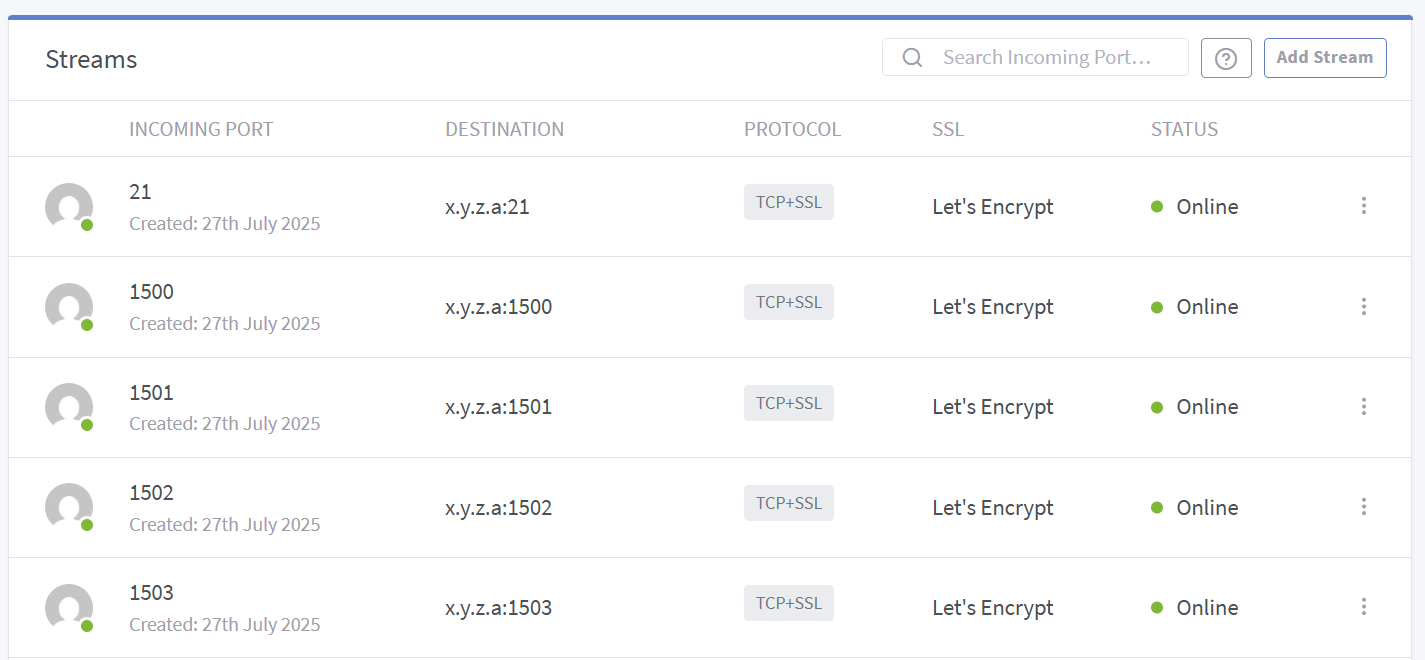Open three-dot menu for port 1501 stream
Viewport: 1425px width, 660px height.
pyautogui.click(x=1363, y=406)
